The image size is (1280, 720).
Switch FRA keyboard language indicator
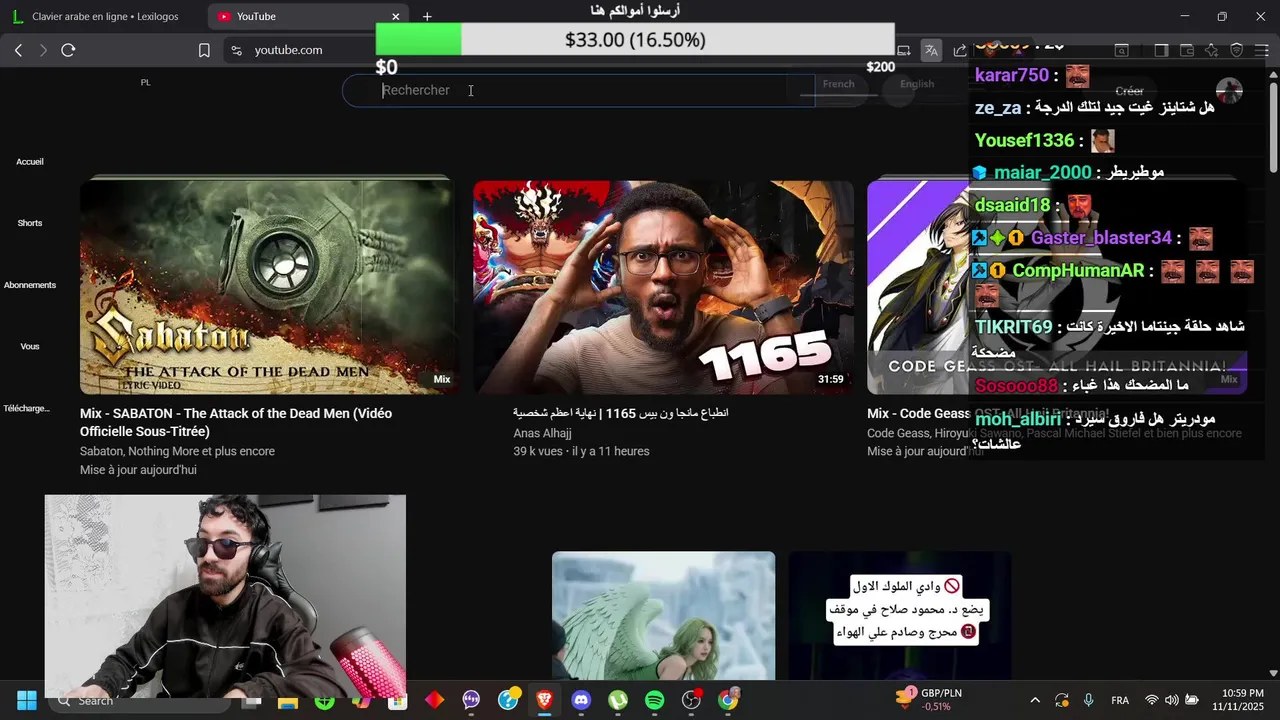click(x=1120, y=700)
